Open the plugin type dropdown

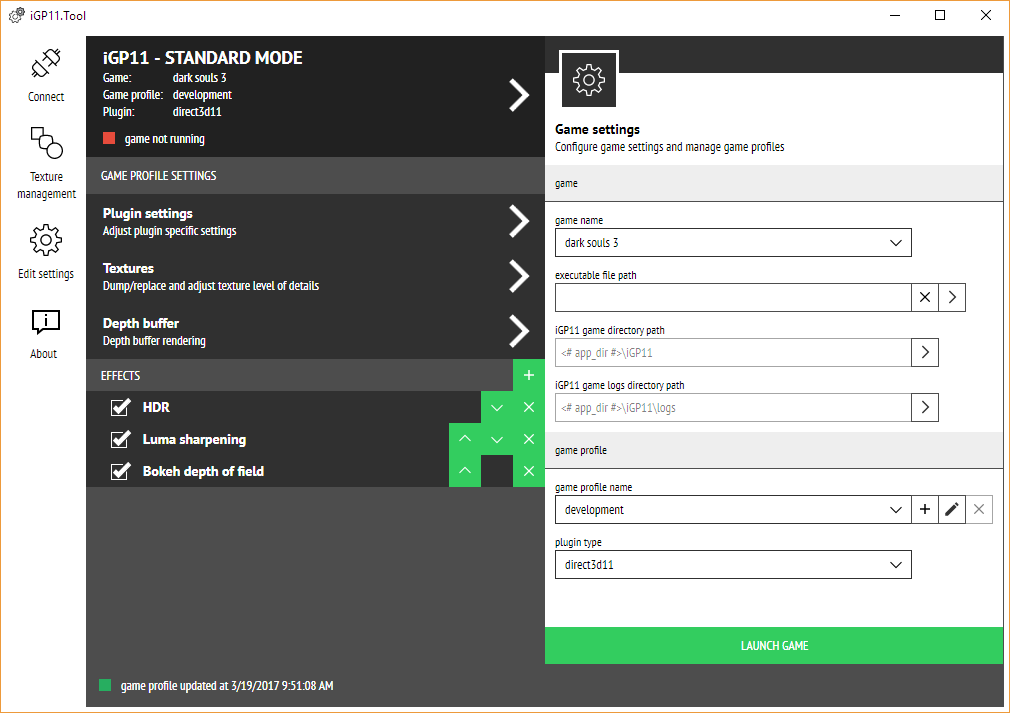tap(733, 565)
